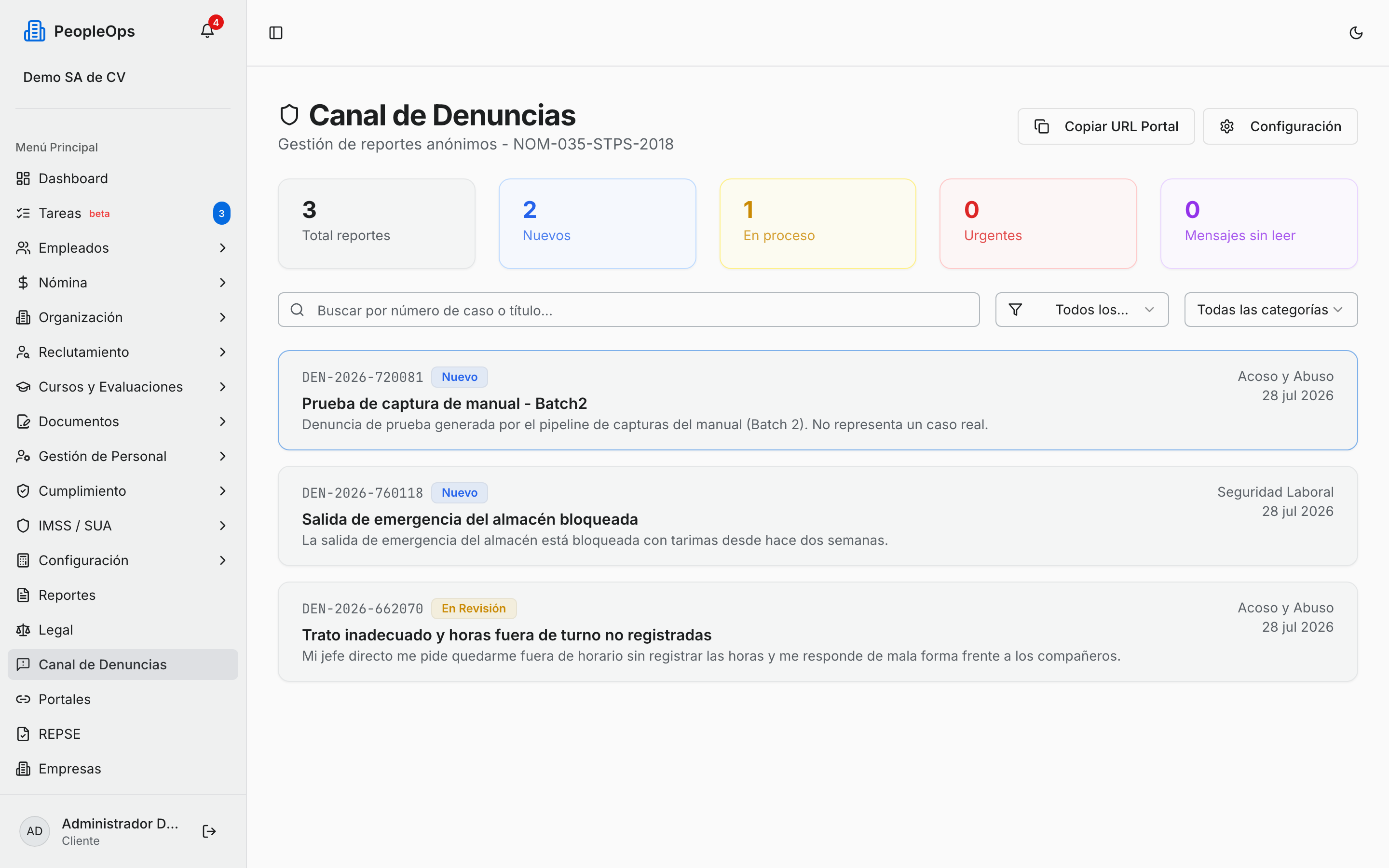Expand the Cumplimiento submenu chevron

coord(223,491)
